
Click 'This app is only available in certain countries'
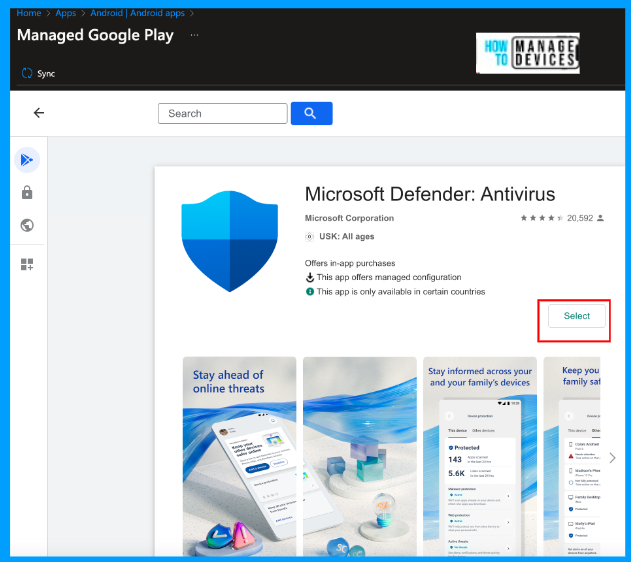tap(401, 292)
